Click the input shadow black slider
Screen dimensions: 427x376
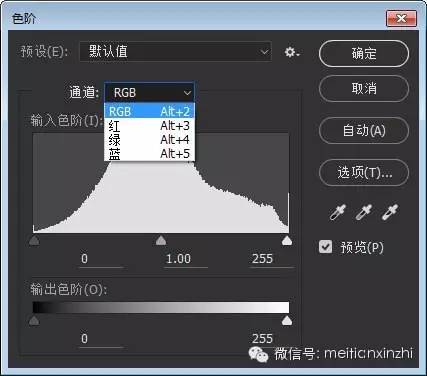pyautogui.click(x=34, y=240)
